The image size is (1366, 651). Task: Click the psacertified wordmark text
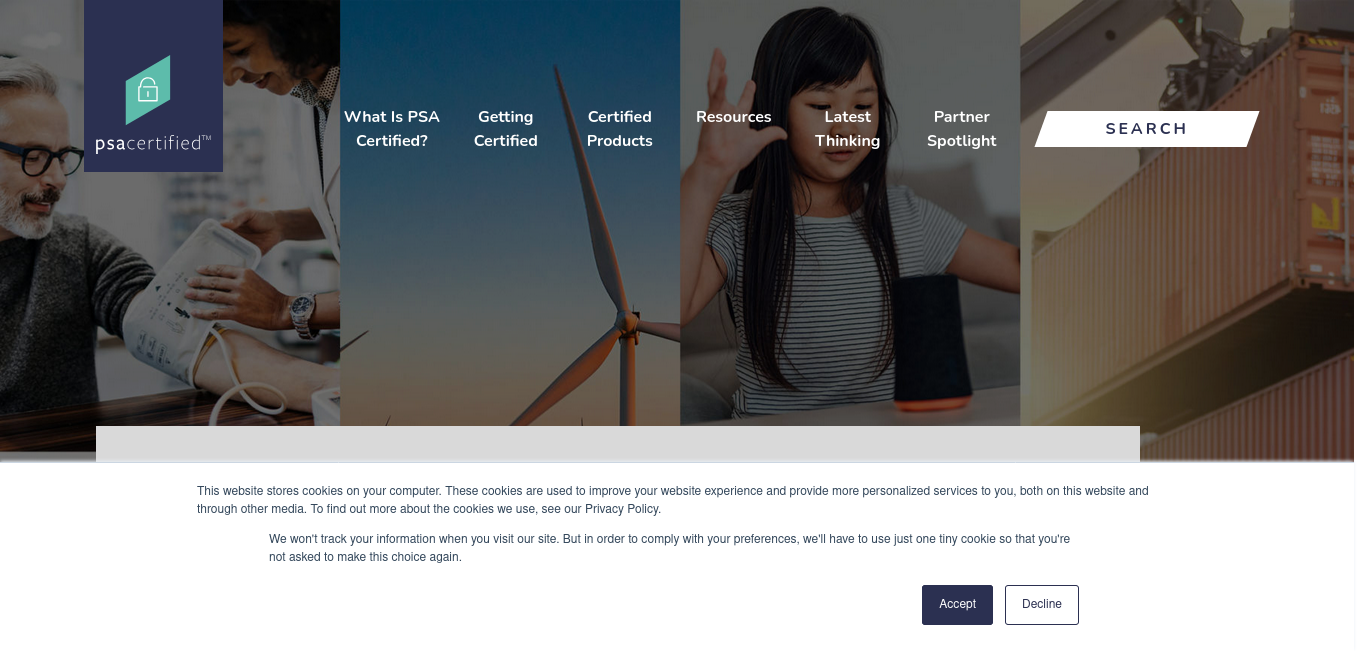click(x=153, y=143)
